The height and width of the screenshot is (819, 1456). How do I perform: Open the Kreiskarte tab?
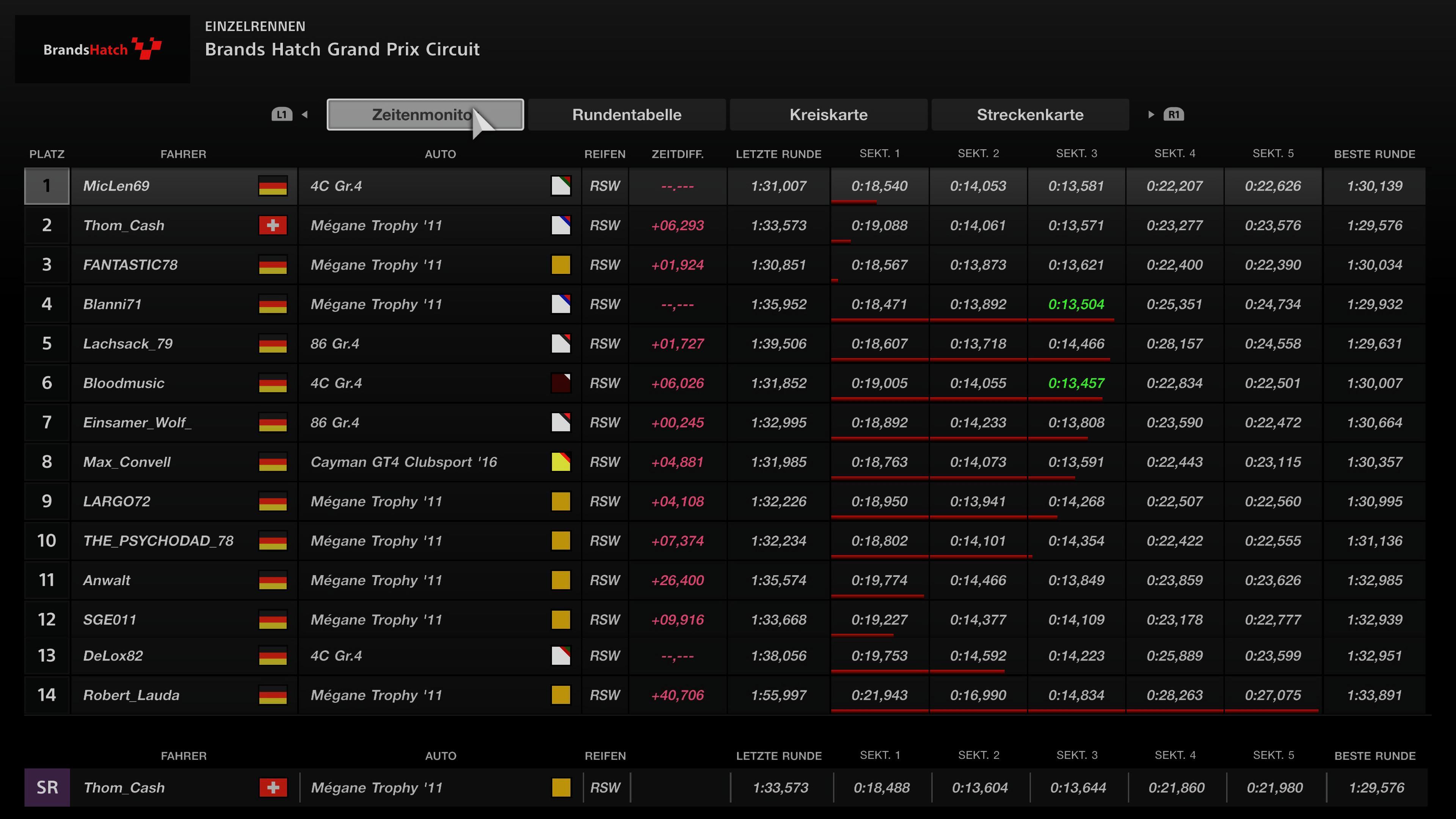pos(828,115)
